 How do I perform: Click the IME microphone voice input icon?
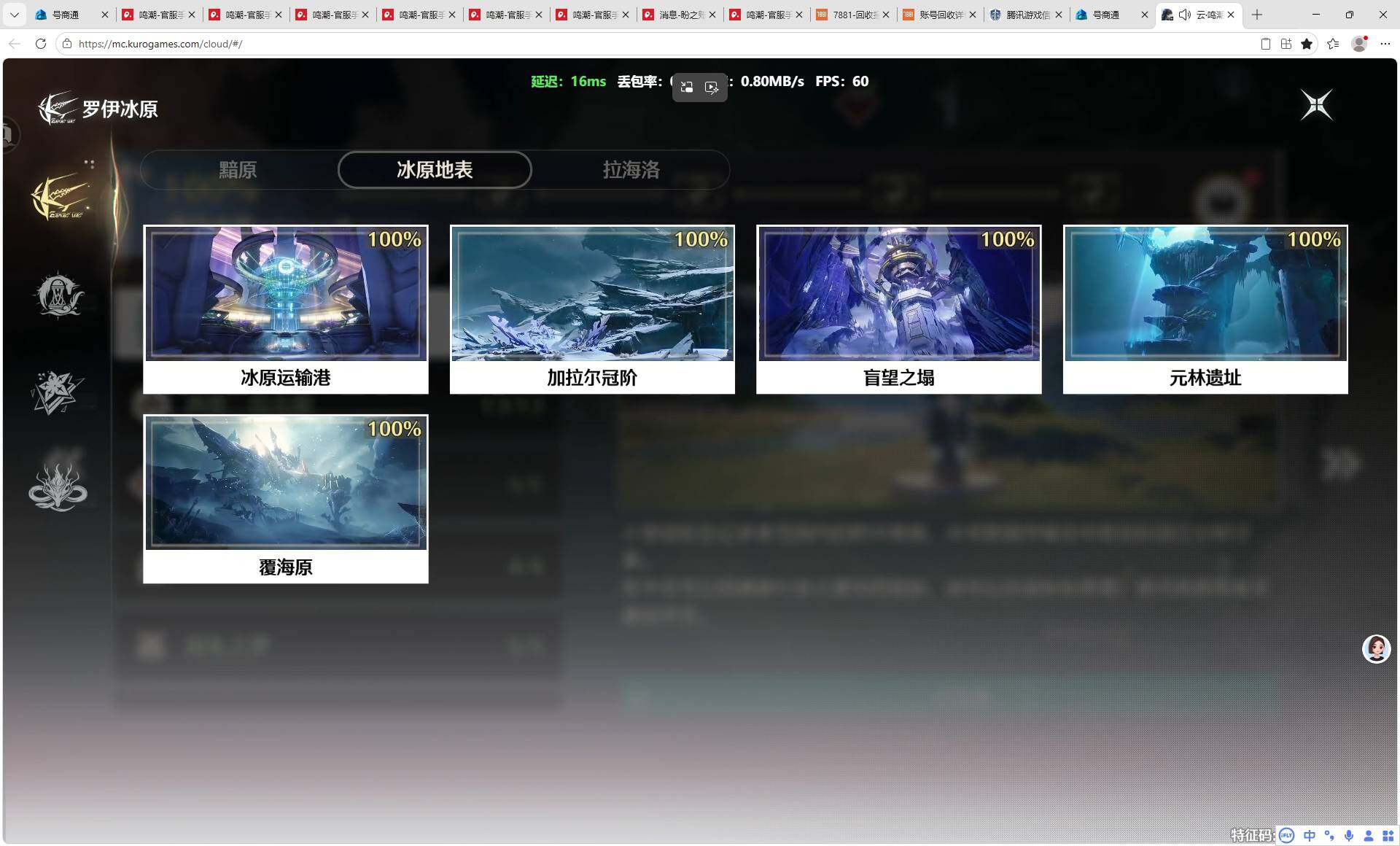click(x=1350, y=836)
